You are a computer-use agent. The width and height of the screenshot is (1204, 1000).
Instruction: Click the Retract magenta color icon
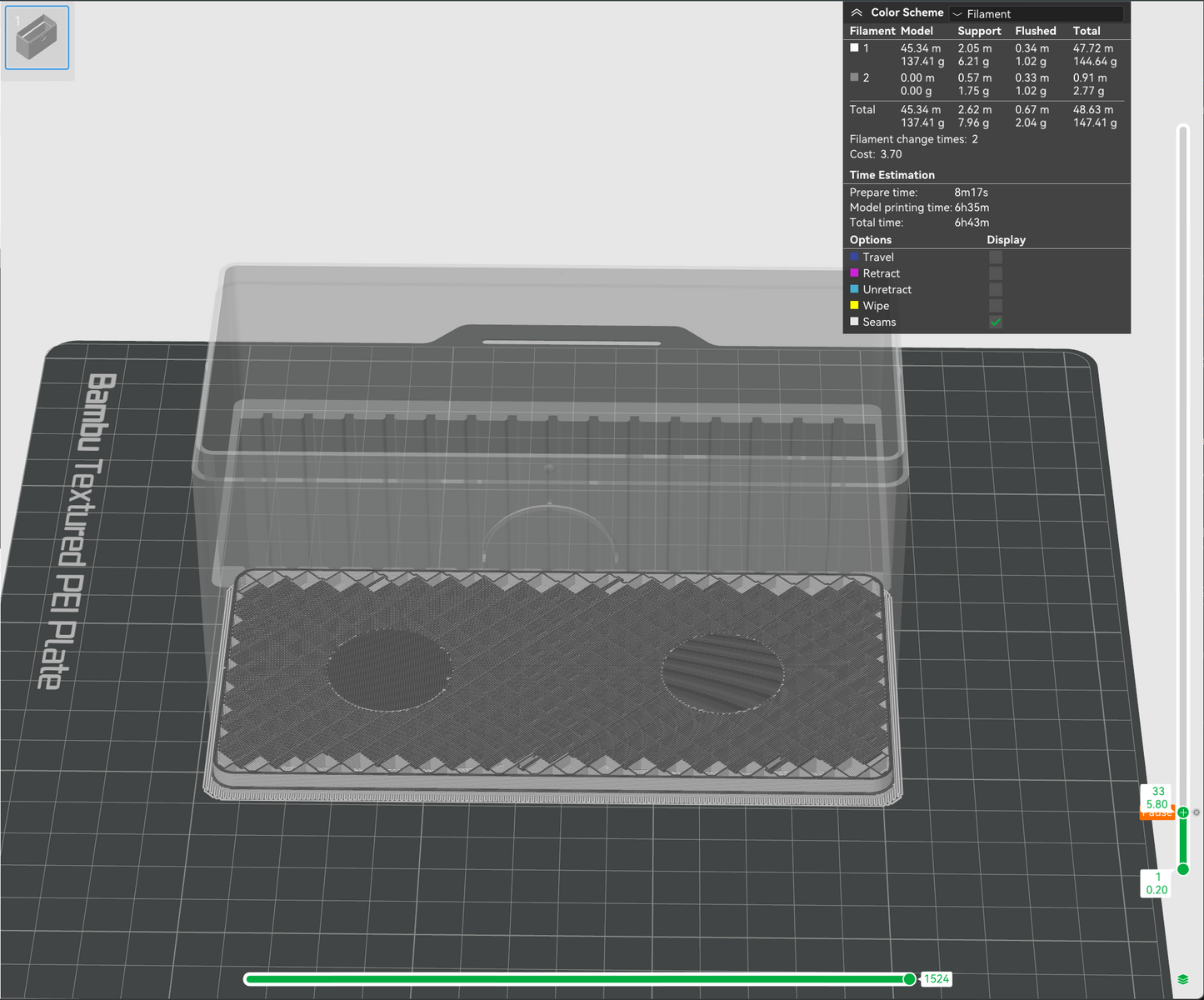click(x=854, y=273)
